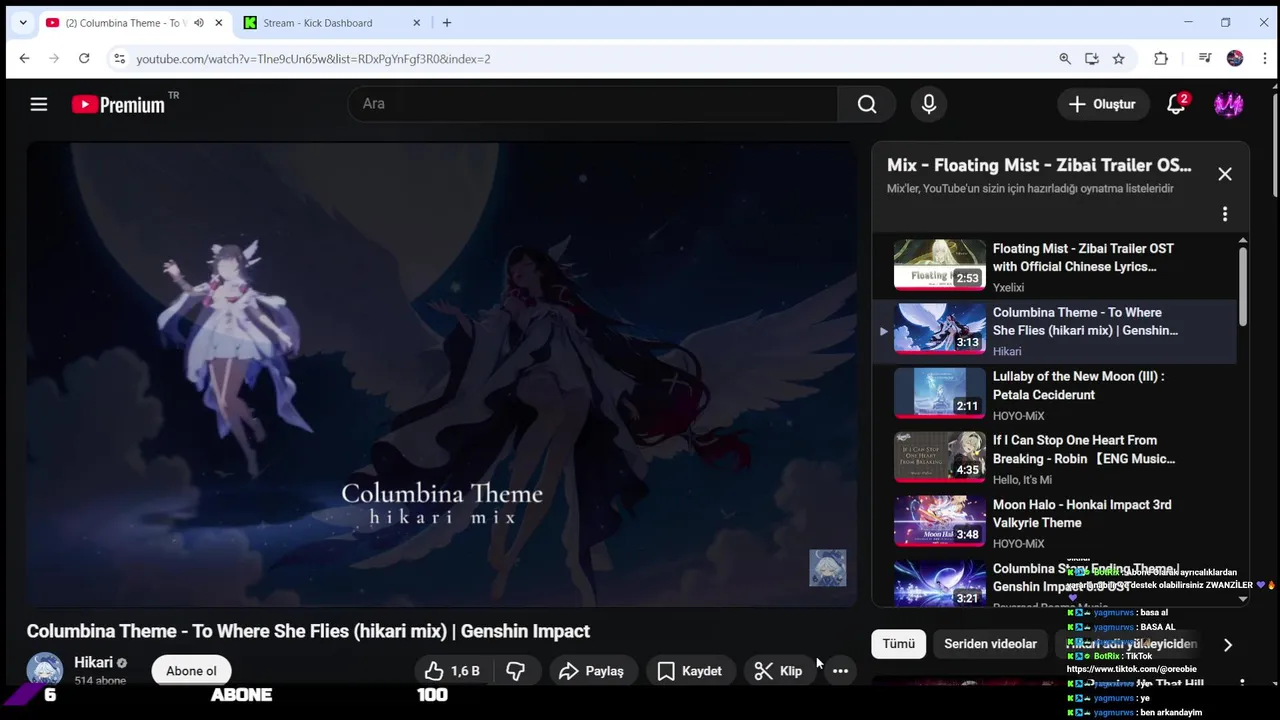The width and height of the screenshot is (1280, 720).
Task: Click HOYO-MiX under Lullaby video
Action: pos(1018,416)
